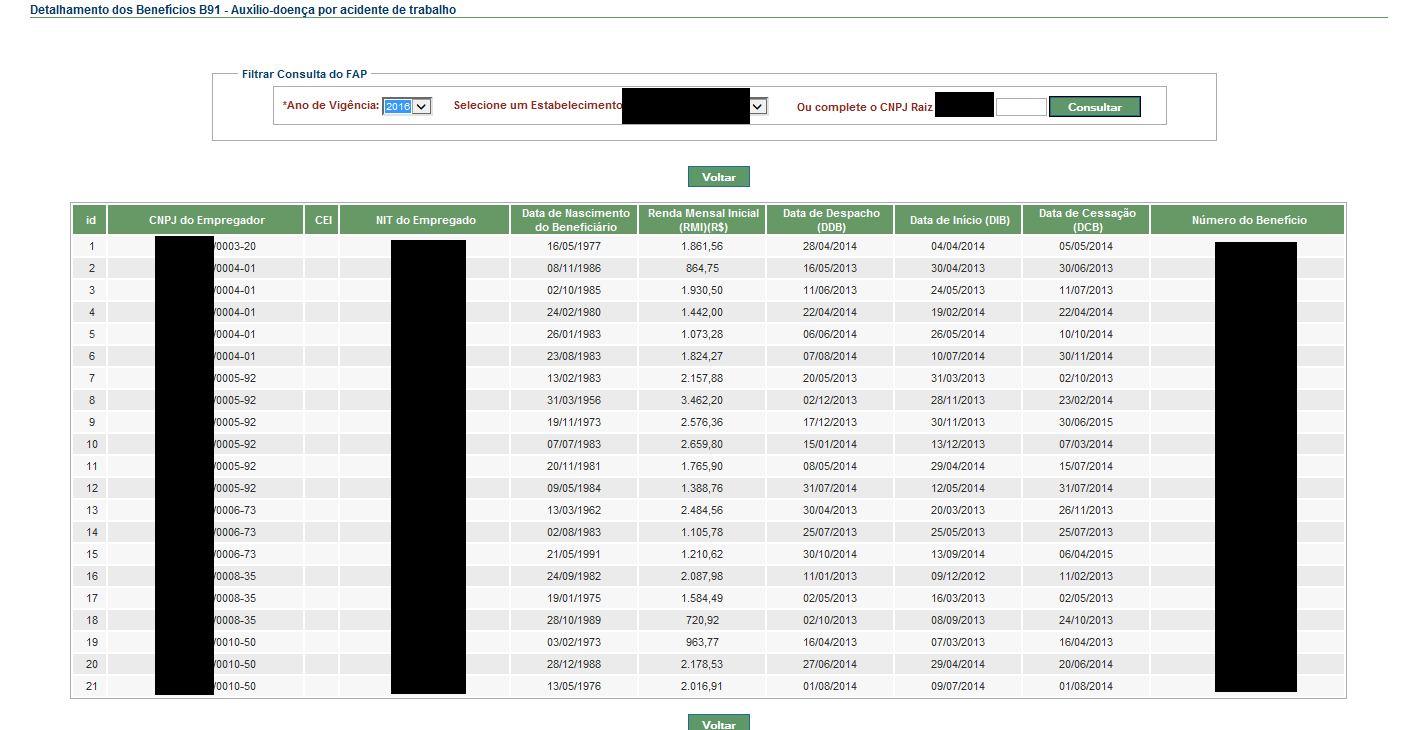Click the dispatch date 07/08/2014
Image resolution: width=1417 pixels, height=730 pixels.
pos(830,356)
